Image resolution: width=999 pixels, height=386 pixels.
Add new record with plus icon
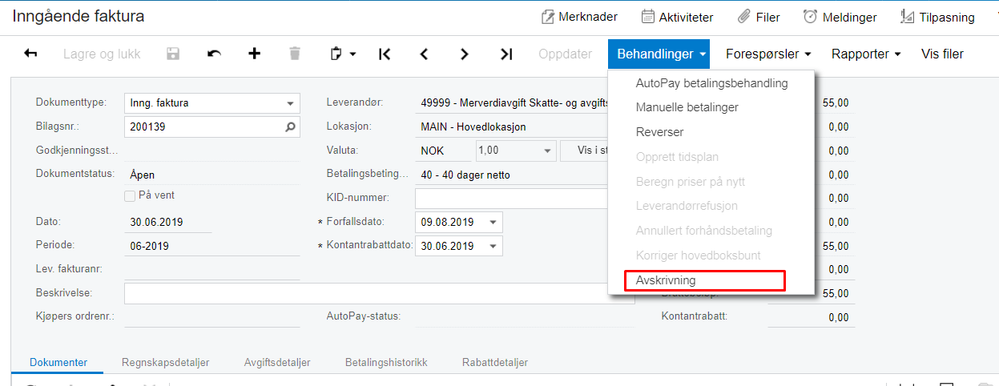coord(254,54)
